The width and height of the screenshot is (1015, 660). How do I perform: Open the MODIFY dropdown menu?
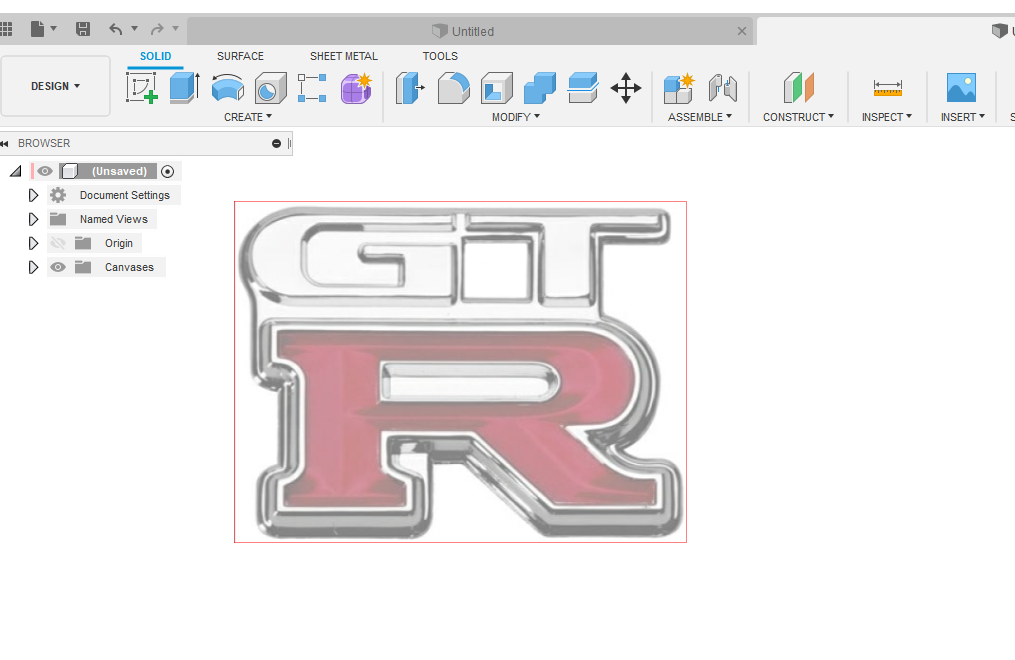tap(515, 117)
